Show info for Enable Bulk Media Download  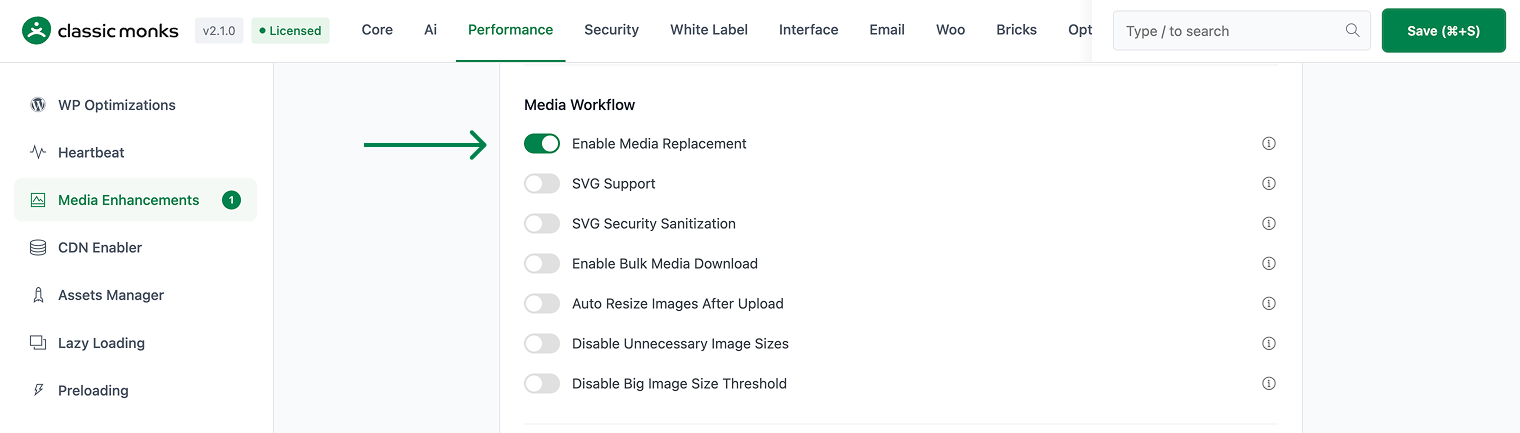click(1269, 263)
